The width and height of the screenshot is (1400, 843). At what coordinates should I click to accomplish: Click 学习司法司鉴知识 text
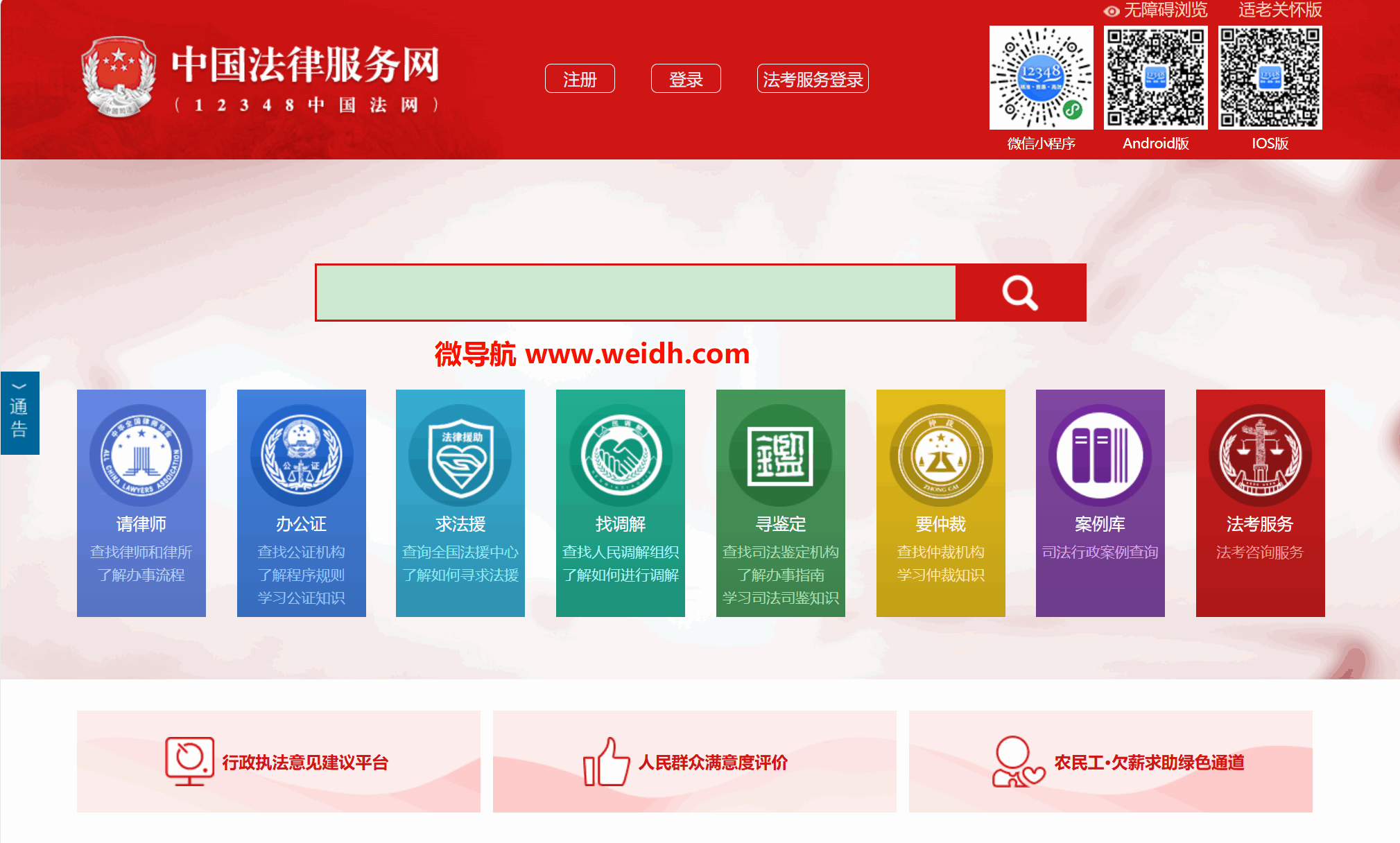coord(781,598)
